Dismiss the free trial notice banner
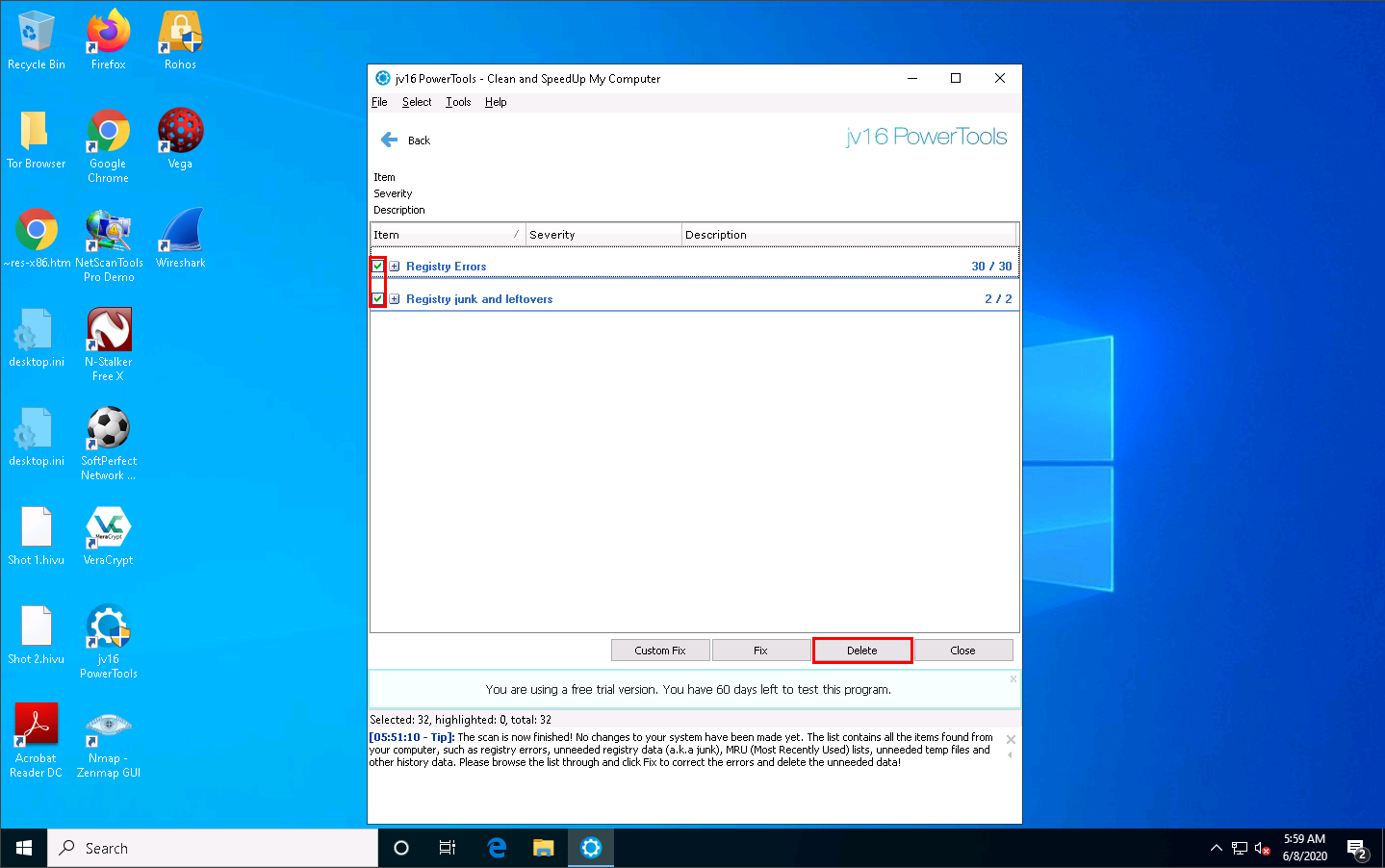Image resolution: width=1385 pixels, height=868 pixels. pyautogui.click(x=1013, y=679)
